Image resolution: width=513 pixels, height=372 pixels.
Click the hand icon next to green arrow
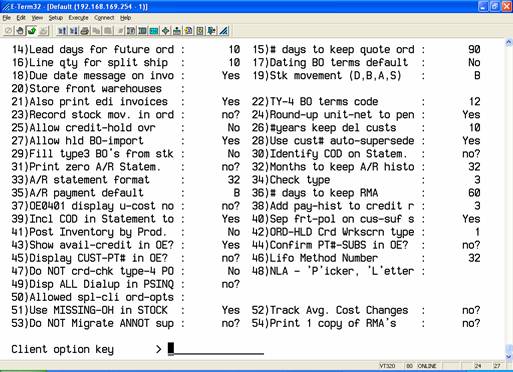pos(20,31)
